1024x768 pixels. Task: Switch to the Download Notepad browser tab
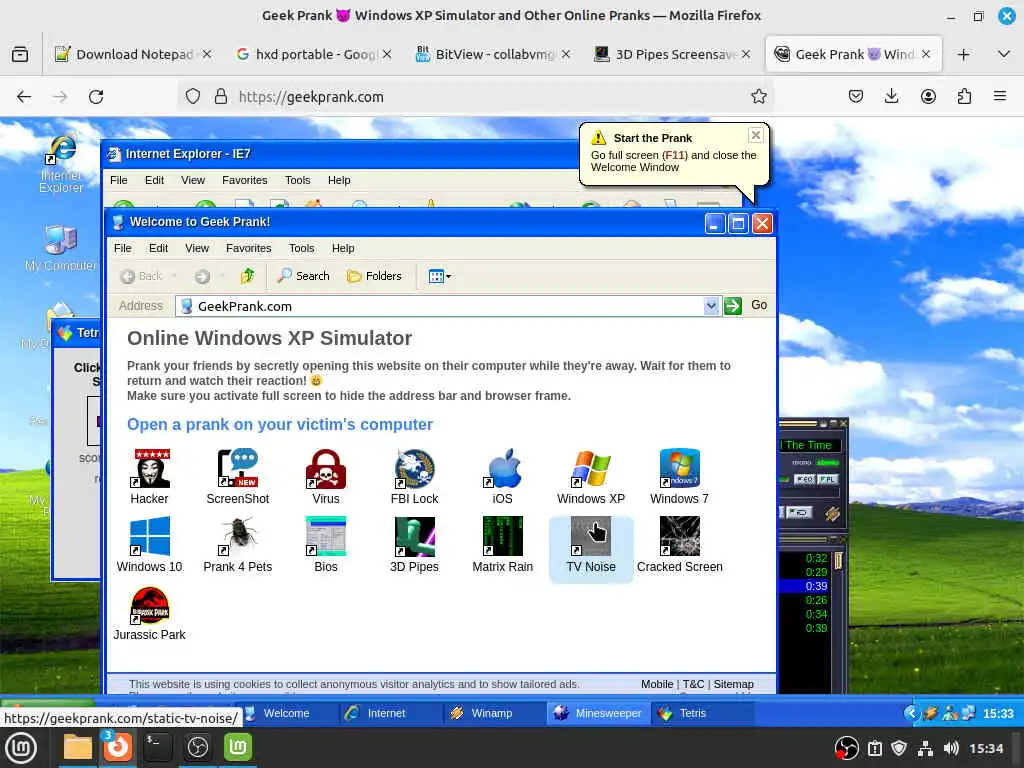133,54
